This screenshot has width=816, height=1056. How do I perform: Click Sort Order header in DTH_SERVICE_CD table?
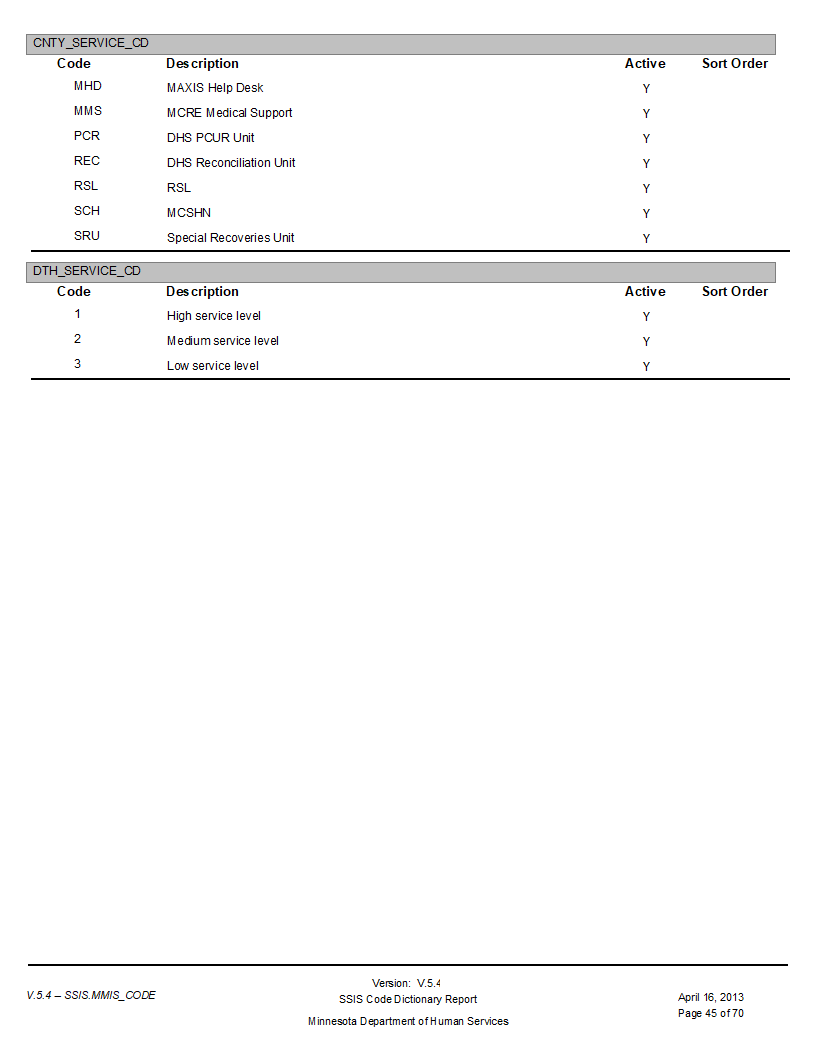tap(735, 292)
